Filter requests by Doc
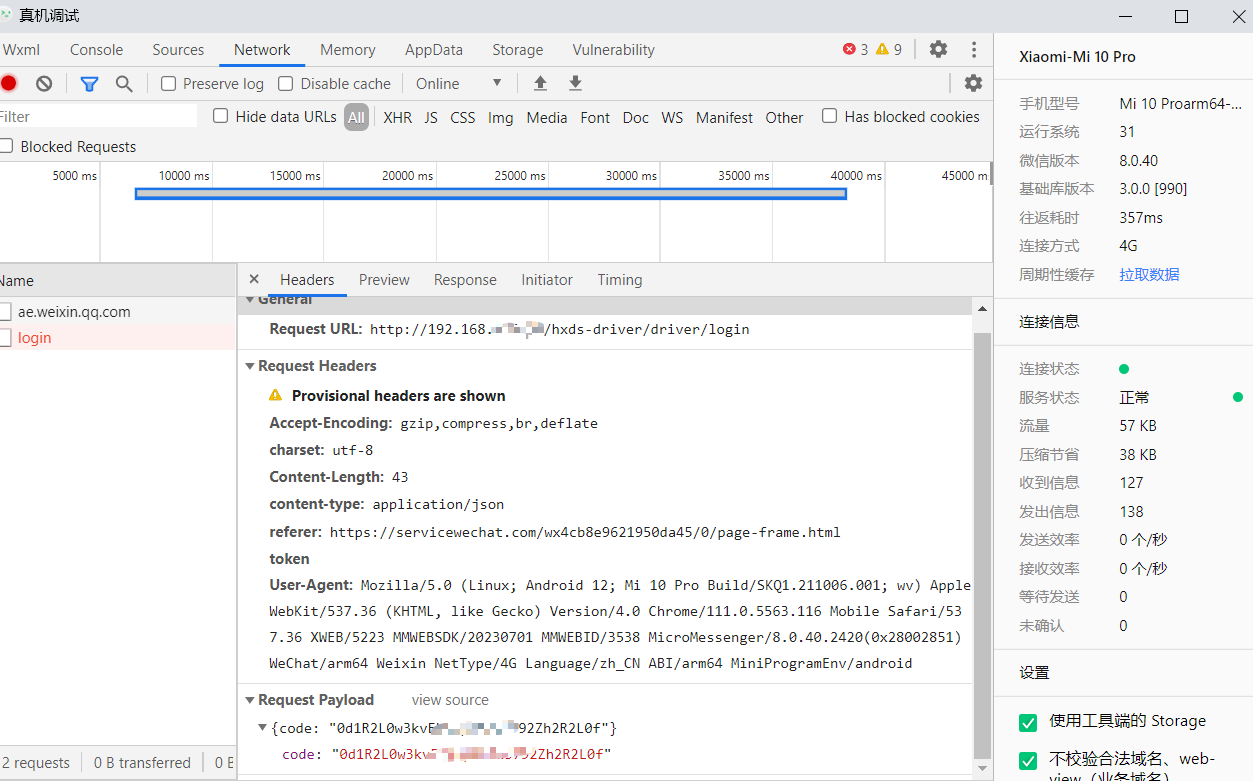The image size is (1253, 781). 636,117
